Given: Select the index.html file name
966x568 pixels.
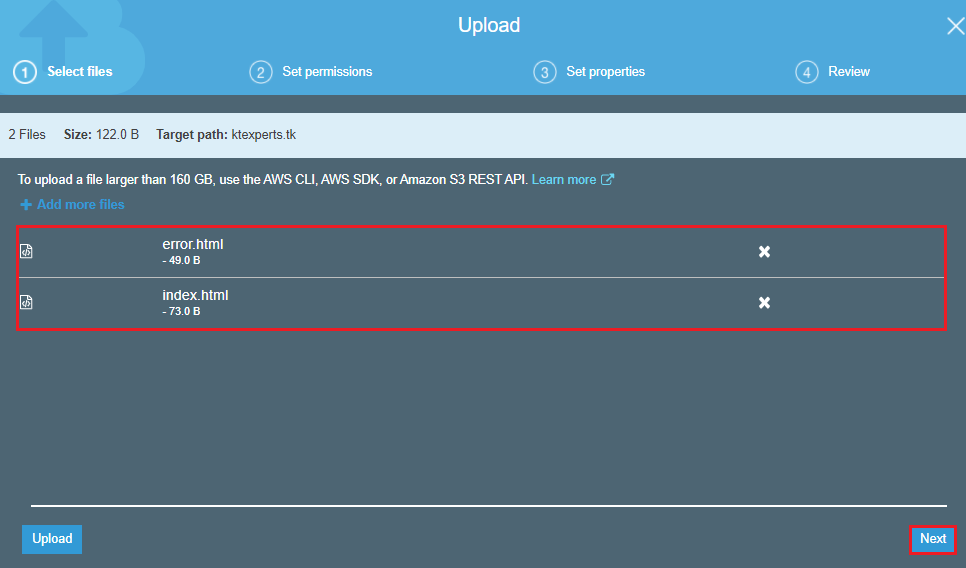Looking at the screenshot, I should tap(195, 296).
